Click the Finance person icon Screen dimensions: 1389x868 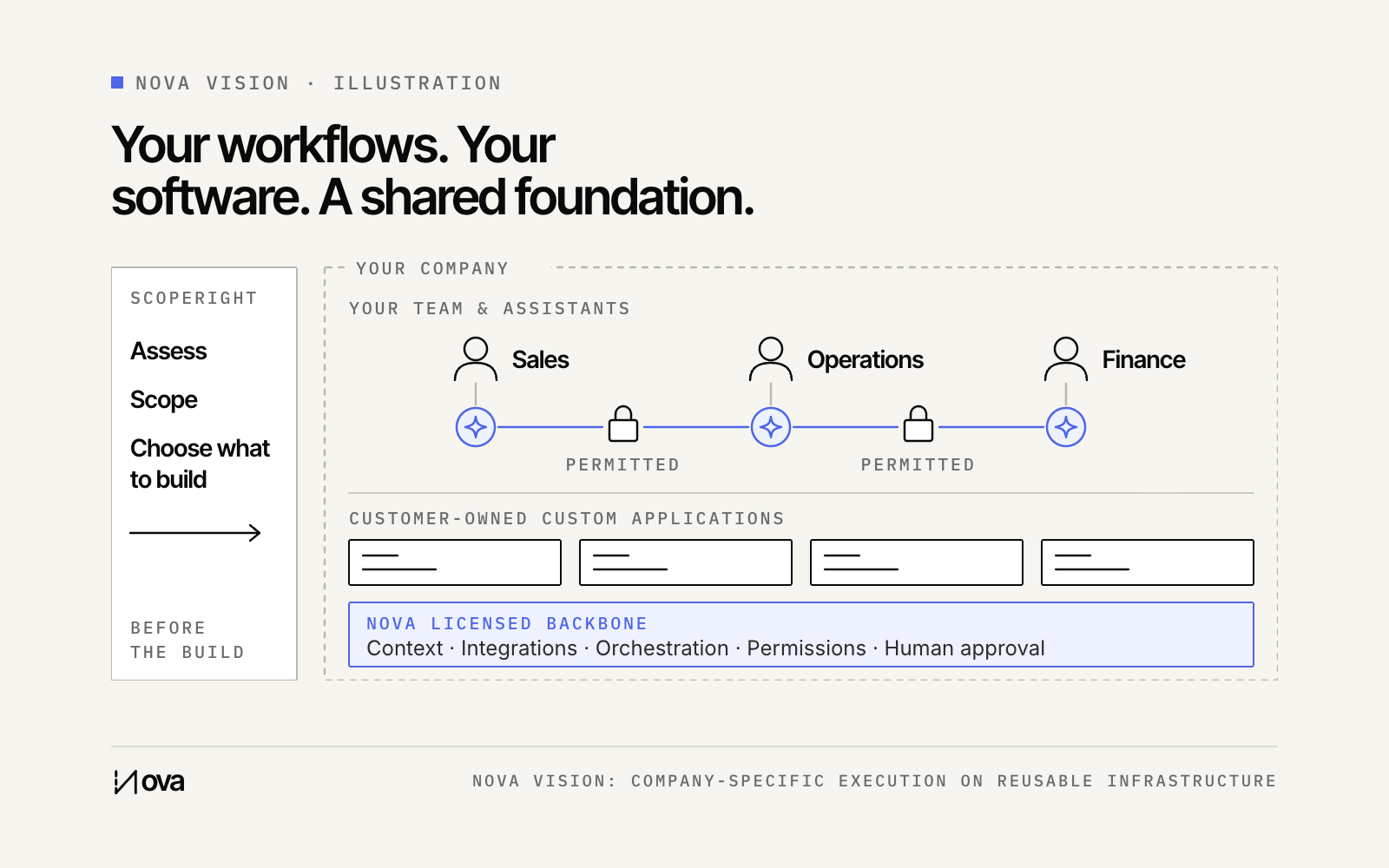coord(1066,359)
